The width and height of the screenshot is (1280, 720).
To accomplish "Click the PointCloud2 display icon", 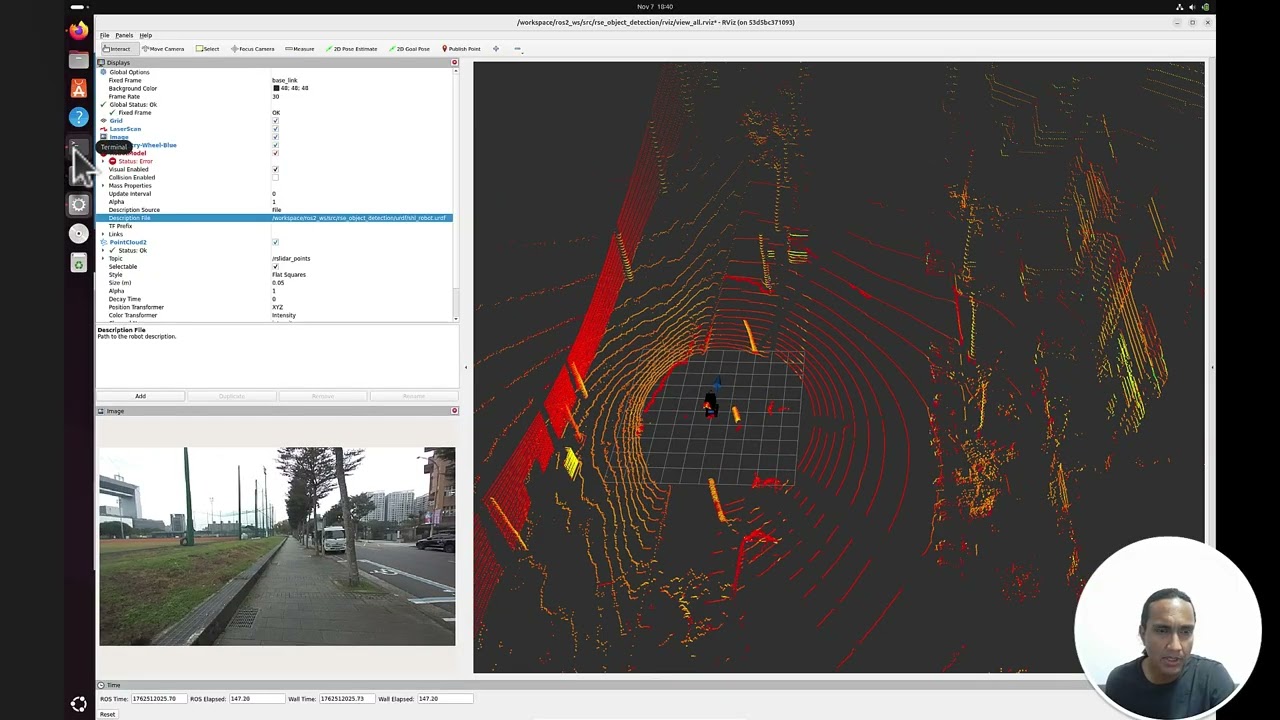I will pyautogui.click(x=103, y=242).
